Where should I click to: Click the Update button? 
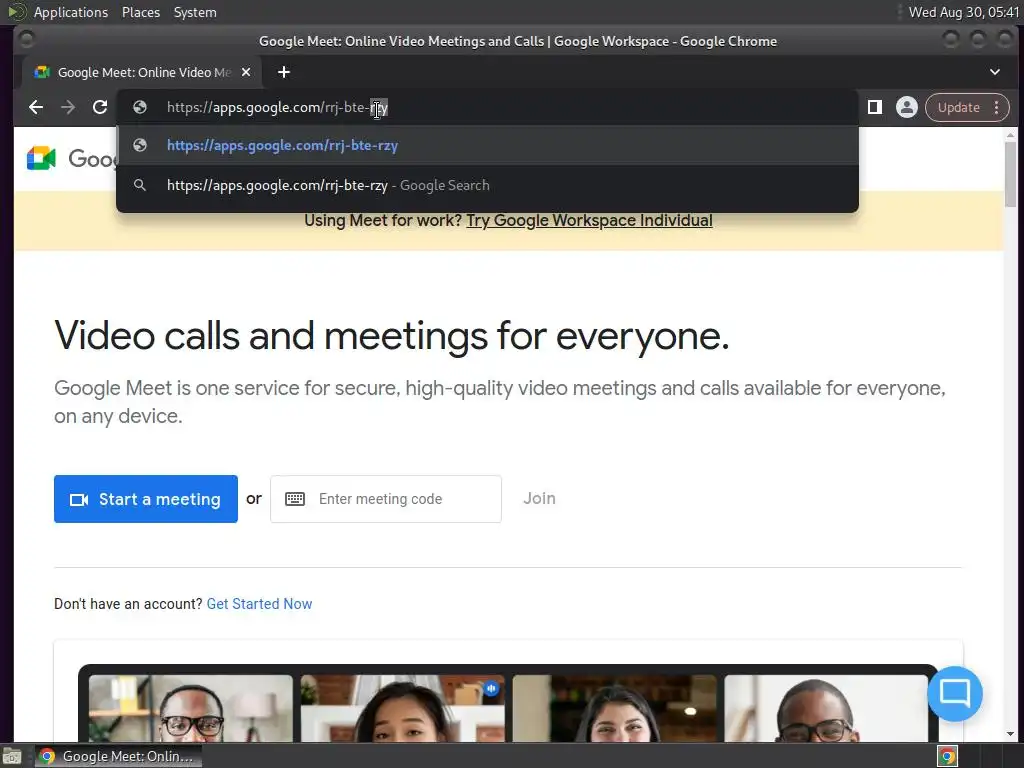click(x=959, y=107)
